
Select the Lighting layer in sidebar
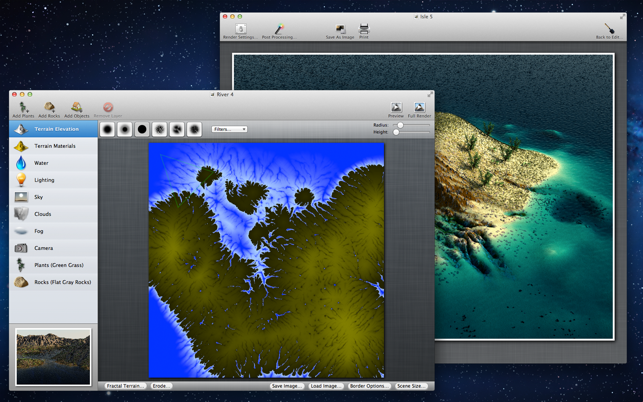click(53, 180)
